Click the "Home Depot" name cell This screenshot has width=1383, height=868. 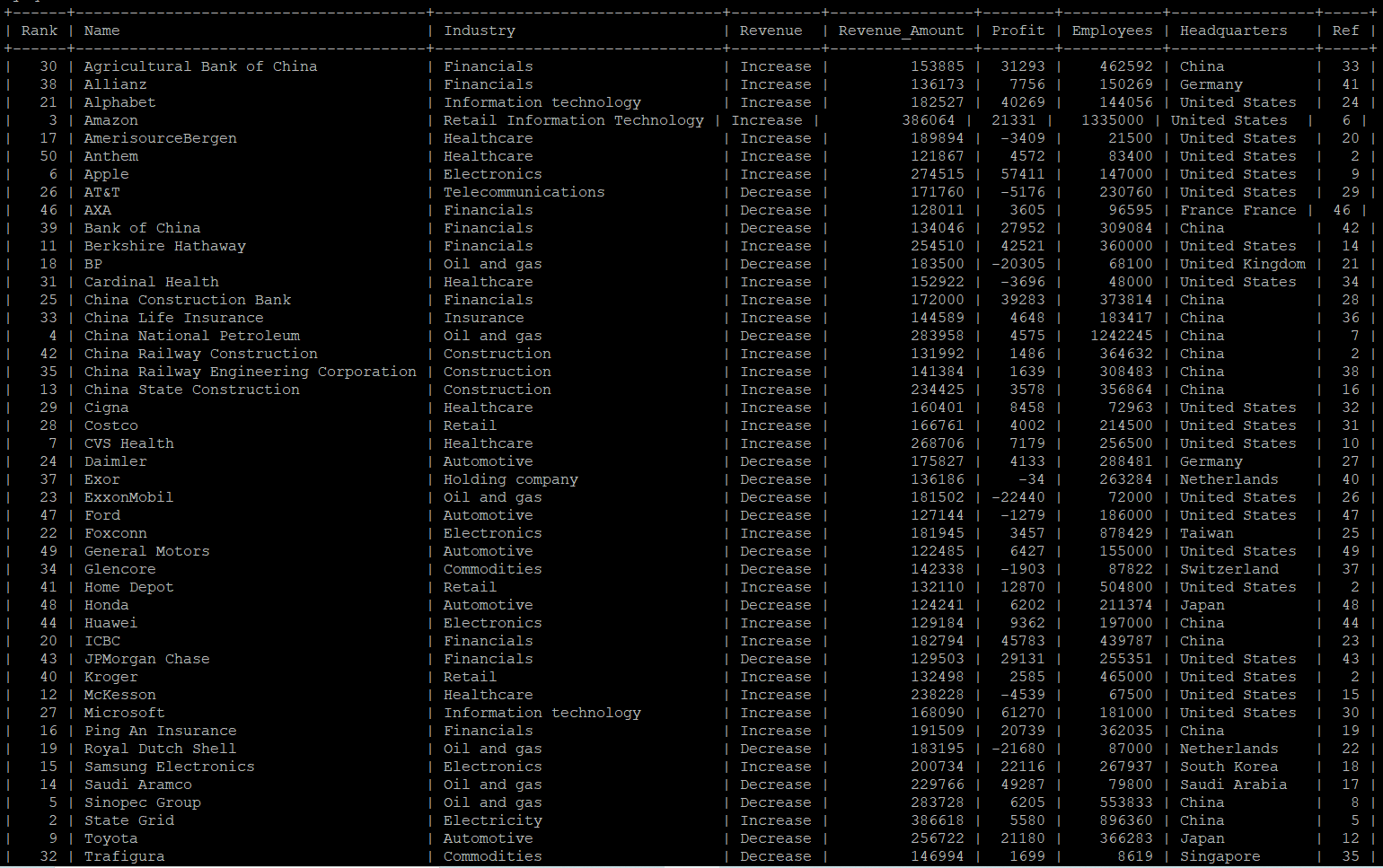click(128, 587)
